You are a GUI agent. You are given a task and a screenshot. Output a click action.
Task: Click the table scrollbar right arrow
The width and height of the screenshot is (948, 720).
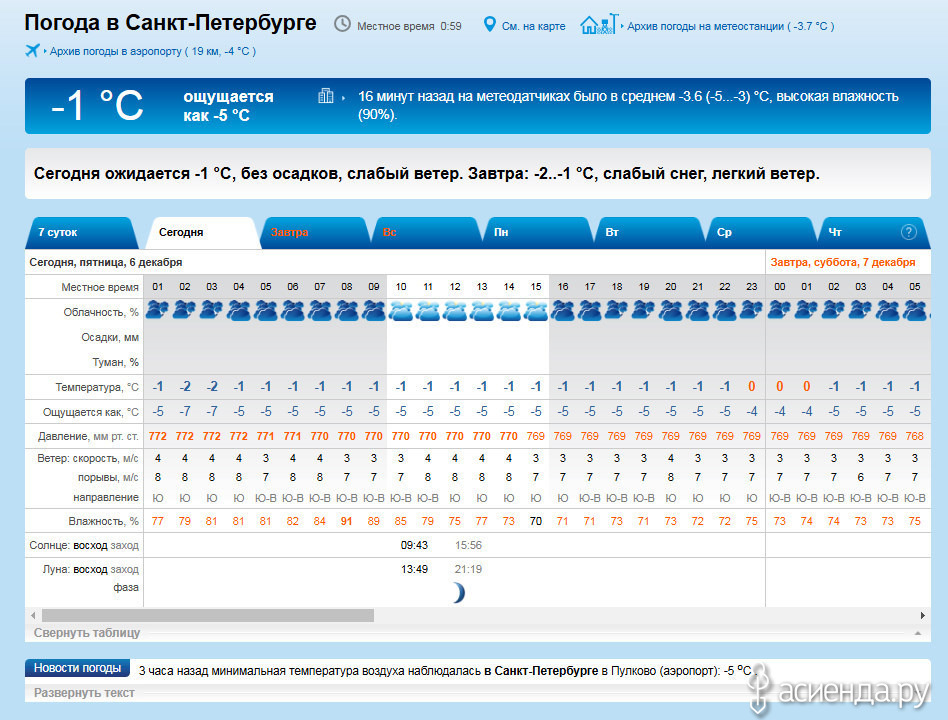(923, 615)
